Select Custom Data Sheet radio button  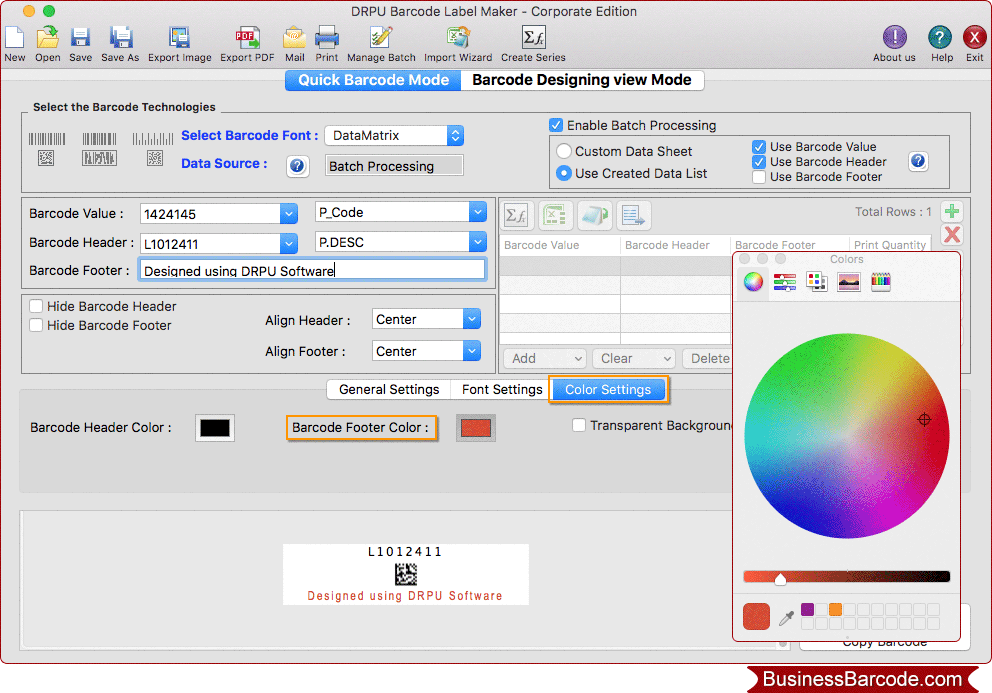point(564,151)
